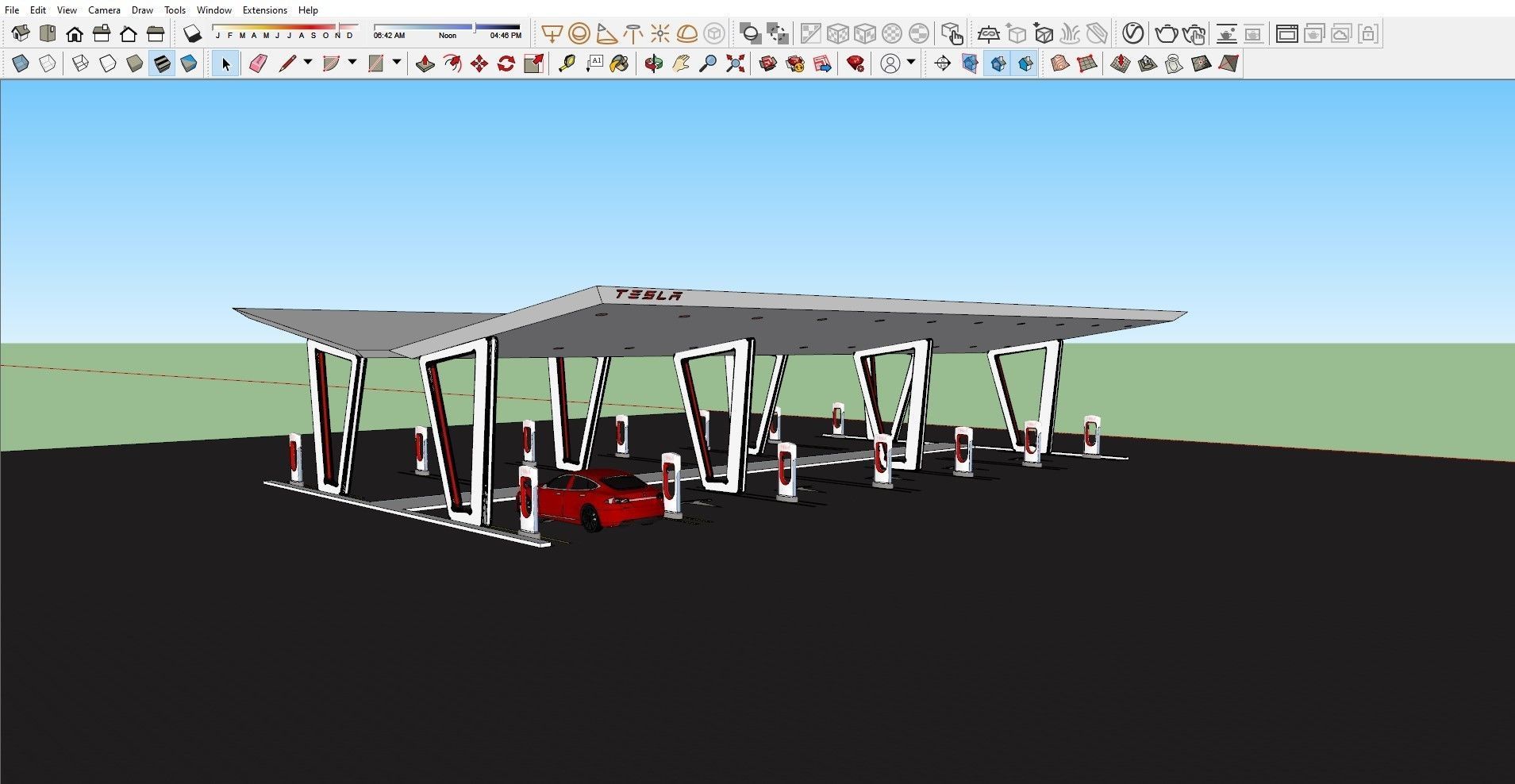Select the Scale tool
This screenshot has width=1515, height=784.
(533, 63)
